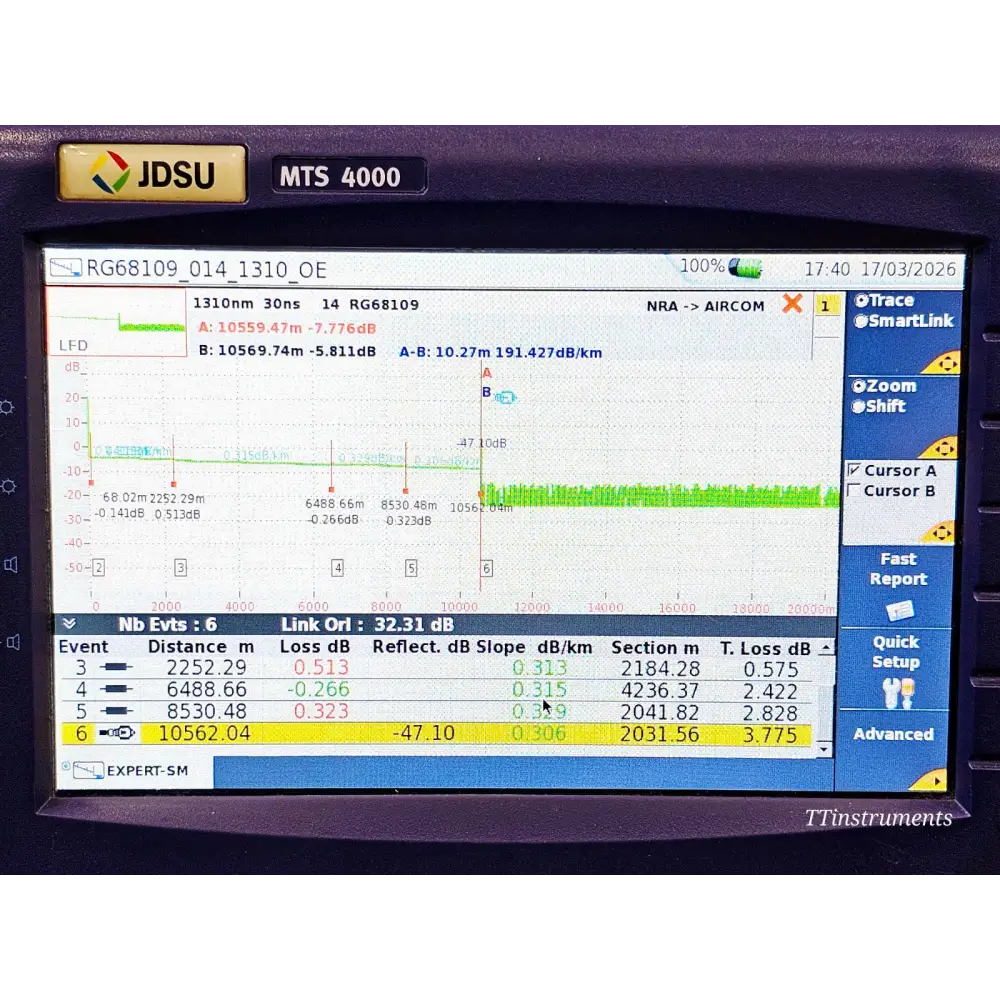This screenshot has width=1000, height=1000.
Task: Select event row 3 at 2252.29 m
Action: [436, 668]
